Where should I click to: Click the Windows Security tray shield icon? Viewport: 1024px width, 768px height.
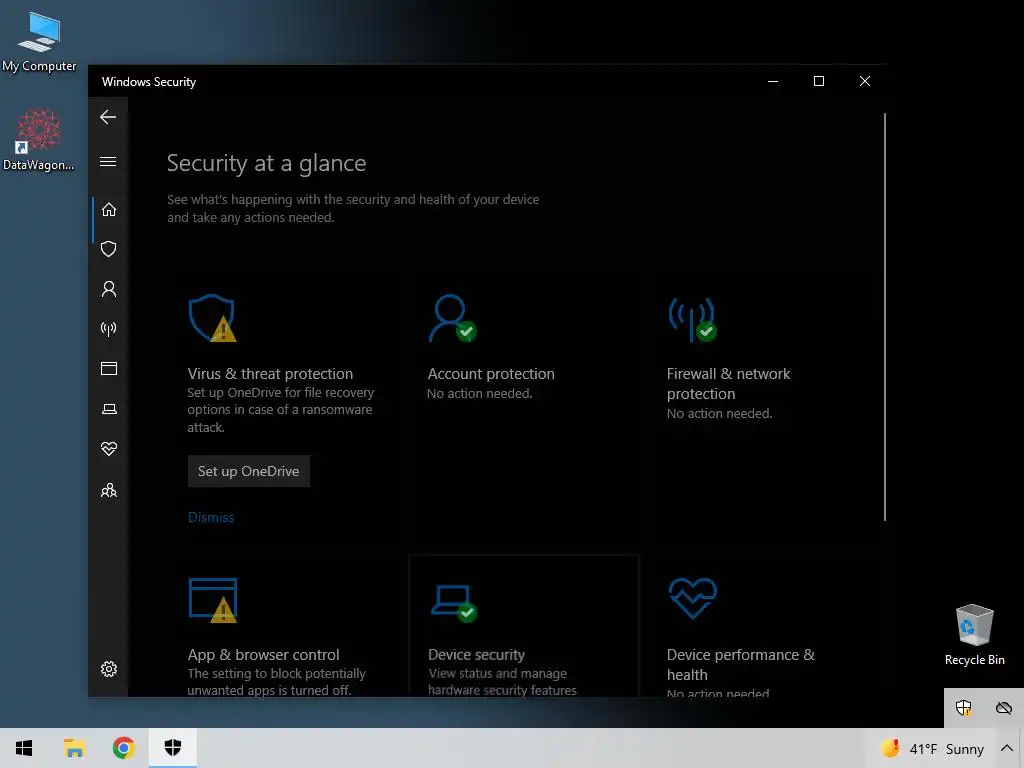click(963, 708)
